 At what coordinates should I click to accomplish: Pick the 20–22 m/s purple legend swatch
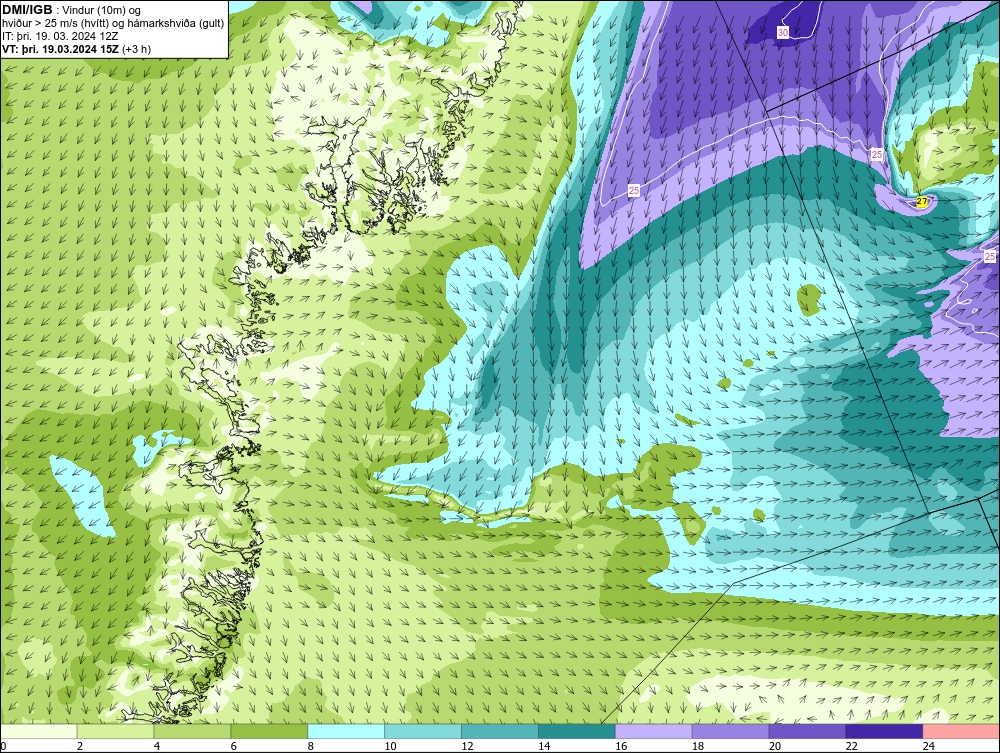[x=807, y=731]
